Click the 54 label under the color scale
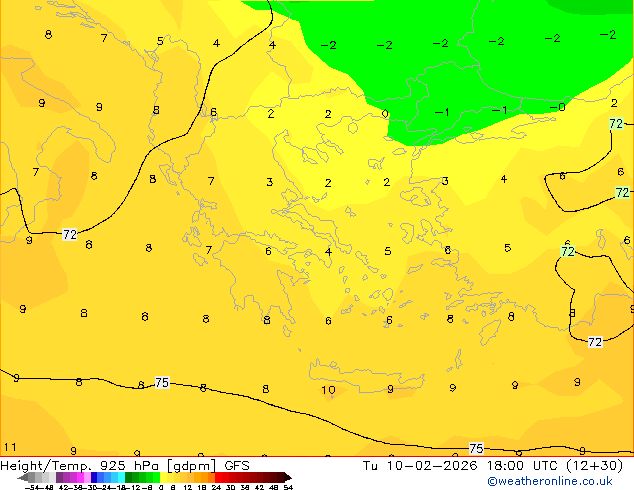 pos(288,487)
